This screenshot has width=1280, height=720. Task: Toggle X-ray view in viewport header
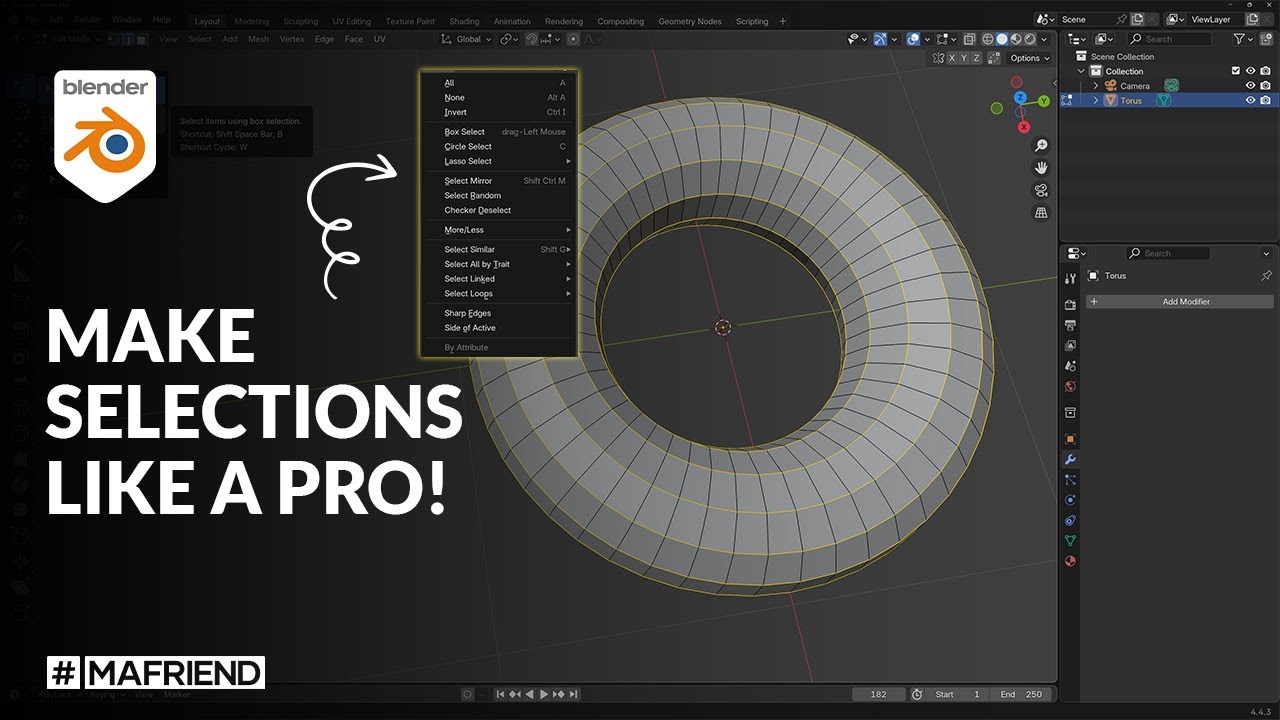pos(969,39)
